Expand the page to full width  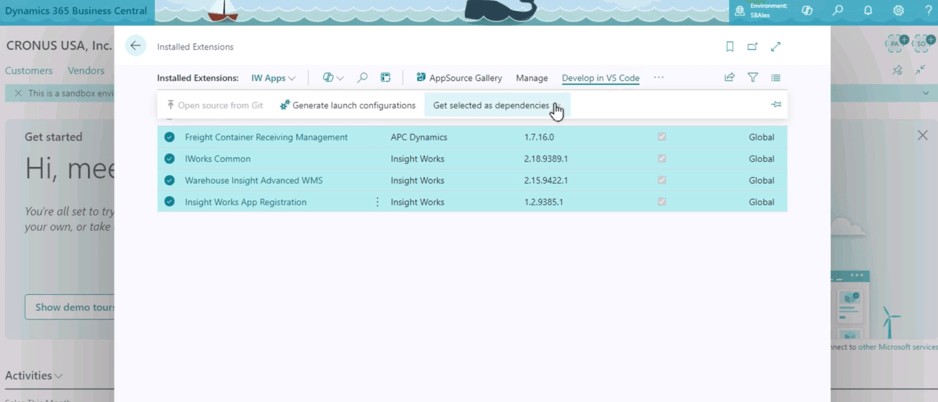click(776, 47)
